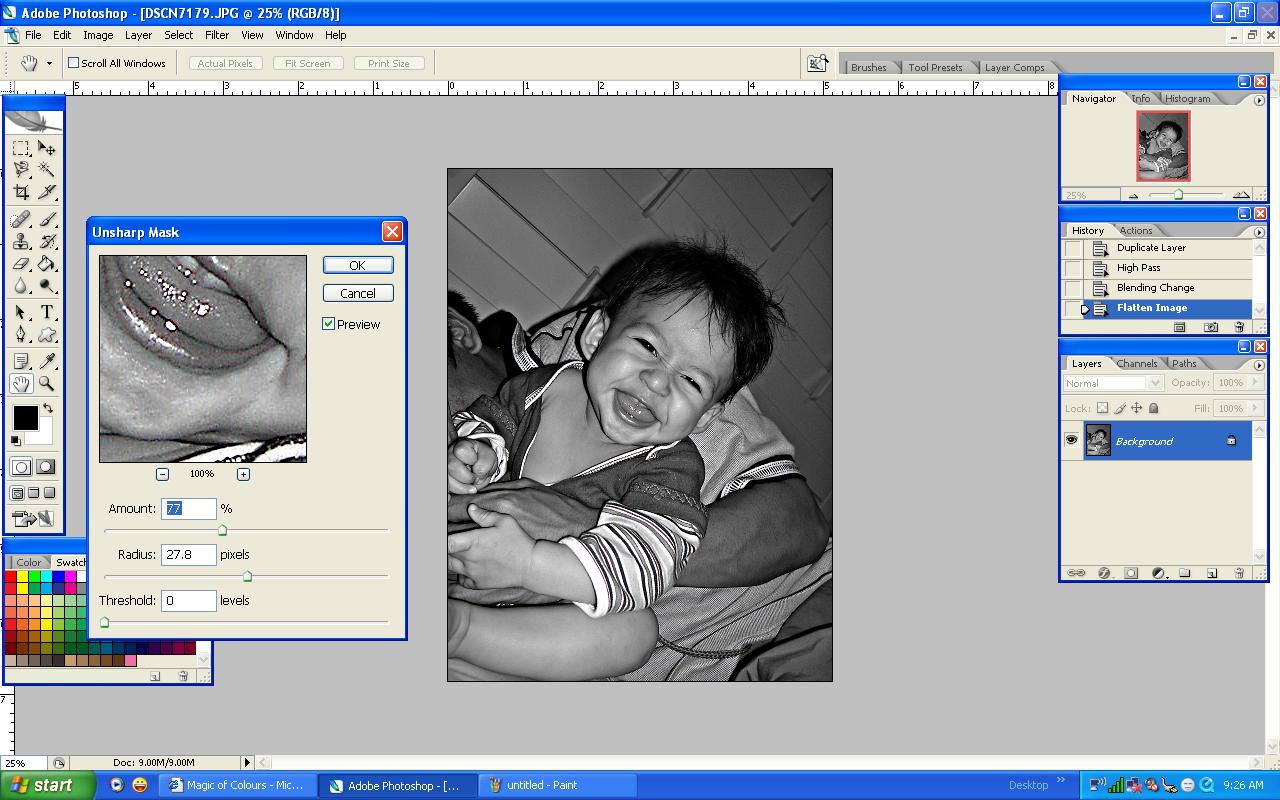Screen dimensions: 1280x800
Task: Open the Layers panel options menu arrow
Action: click(x=1258, y=365)
